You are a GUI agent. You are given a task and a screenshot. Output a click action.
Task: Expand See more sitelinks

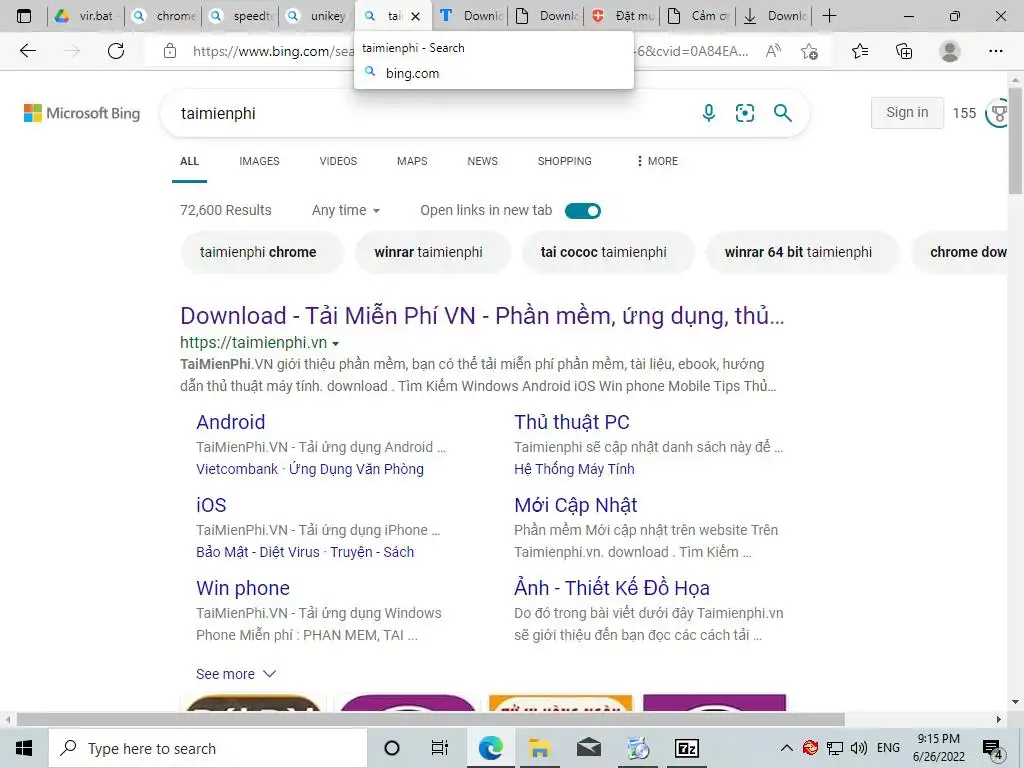click(x=236, y=674)
